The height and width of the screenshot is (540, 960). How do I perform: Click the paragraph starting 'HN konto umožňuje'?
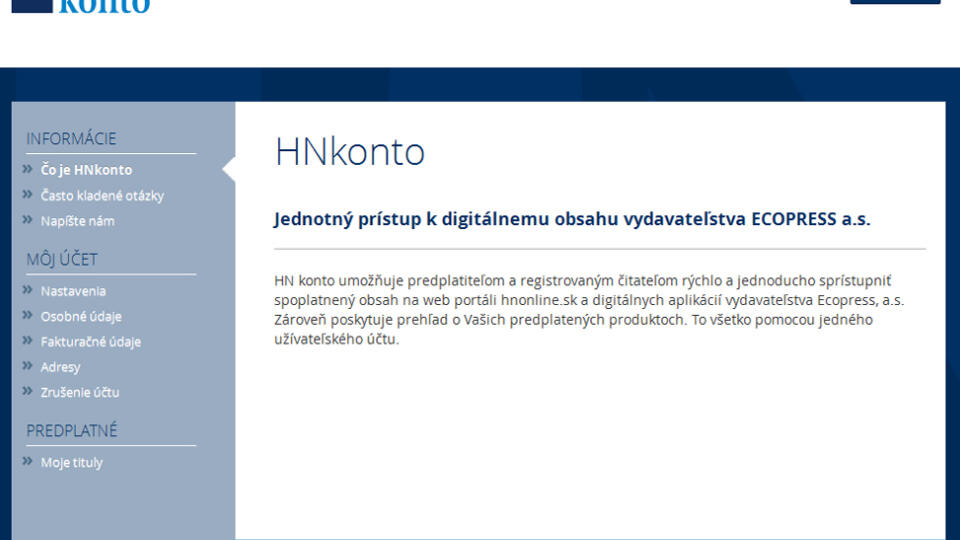tap(589, 310)
